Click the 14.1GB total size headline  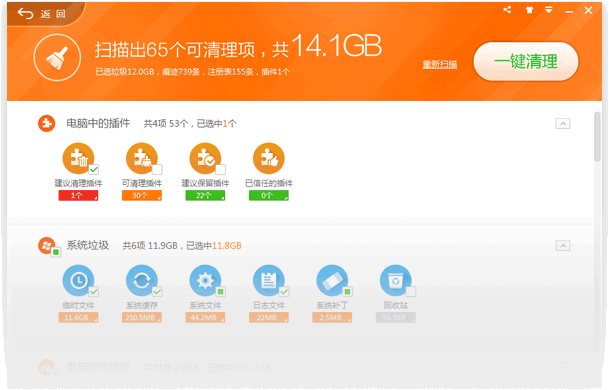click(x=337, y=46)
